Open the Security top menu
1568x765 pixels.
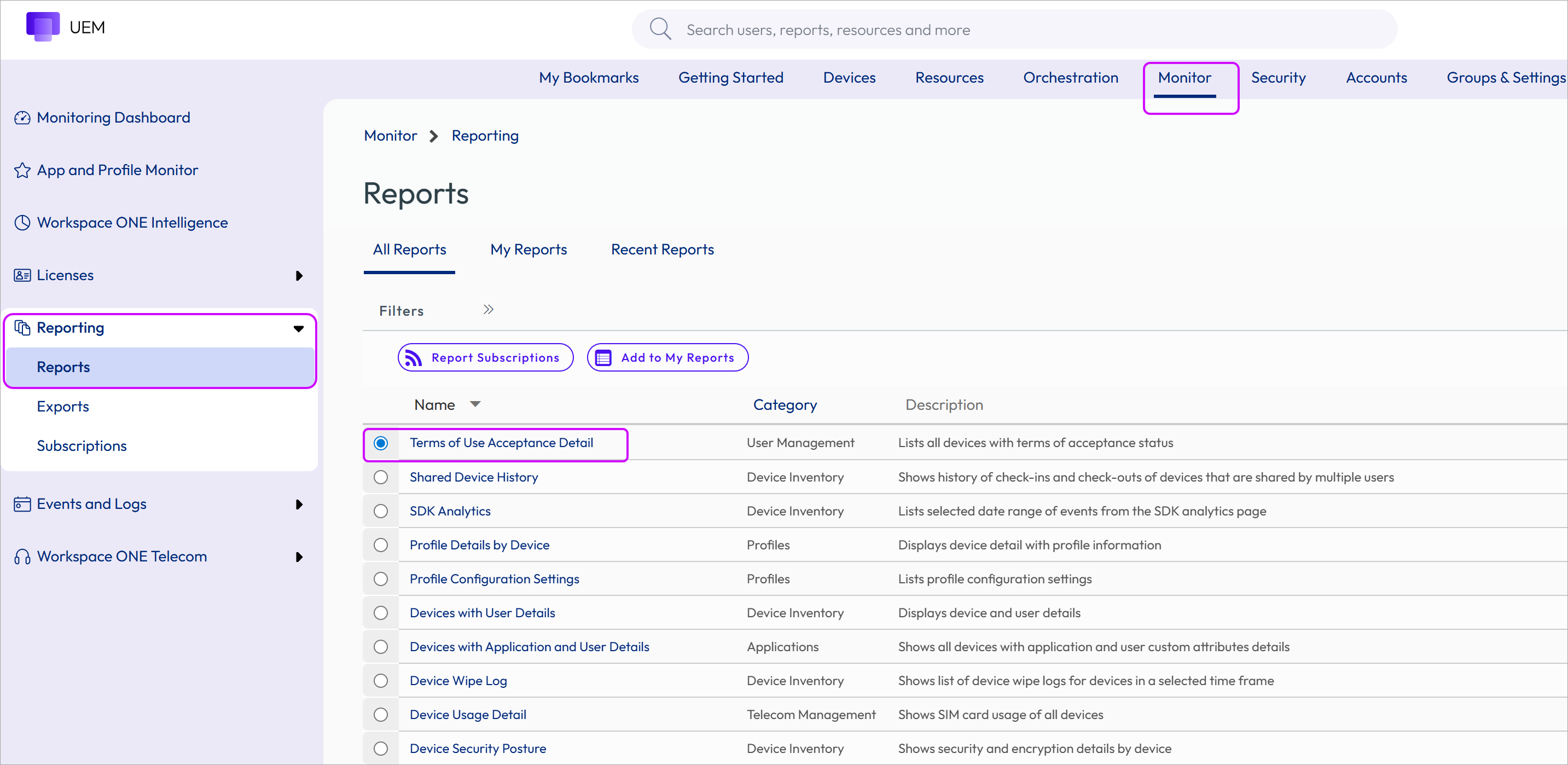[1278, 78]
